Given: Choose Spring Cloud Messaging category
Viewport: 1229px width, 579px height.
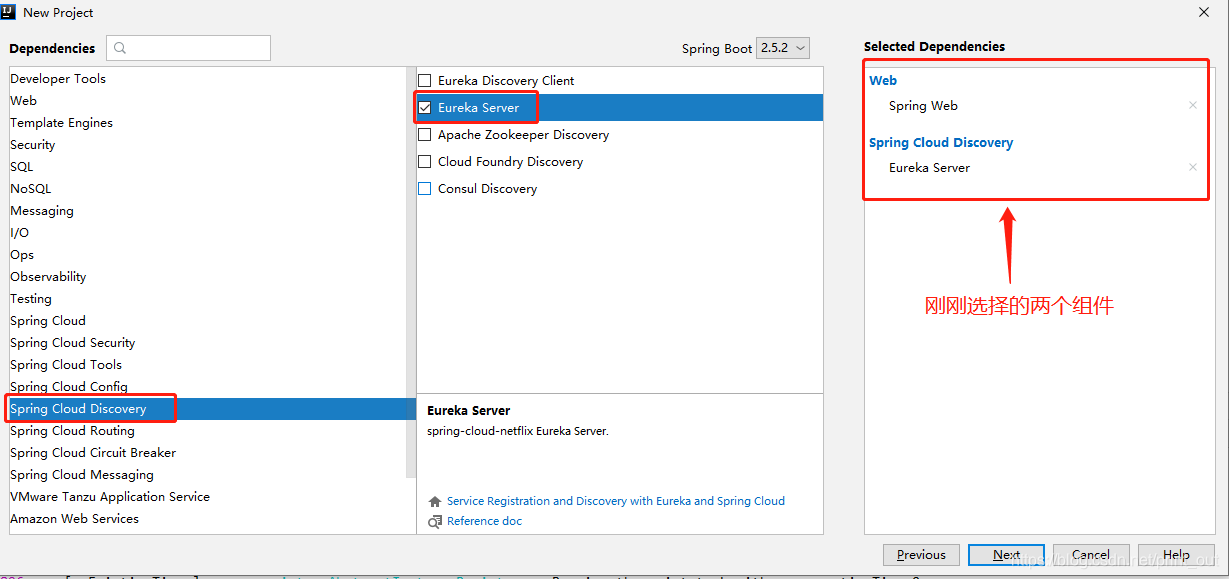Looking at the screenshot, I should pos(207,474).
